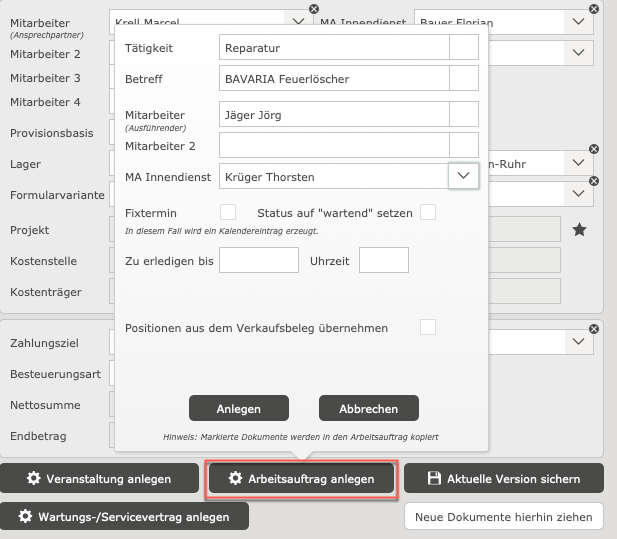Click the Mitarbeiter 3 label
Viewport: 617px width, 539px height.
pyautogui.click(x=45, y=78)
